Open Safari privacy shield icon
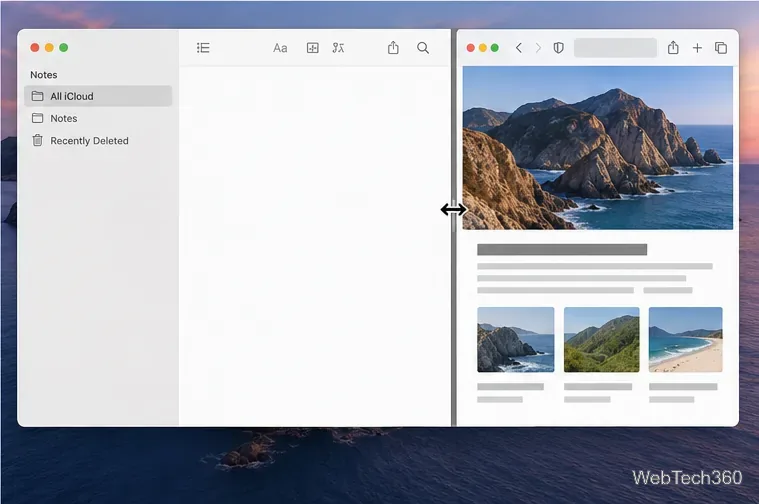 558,47
